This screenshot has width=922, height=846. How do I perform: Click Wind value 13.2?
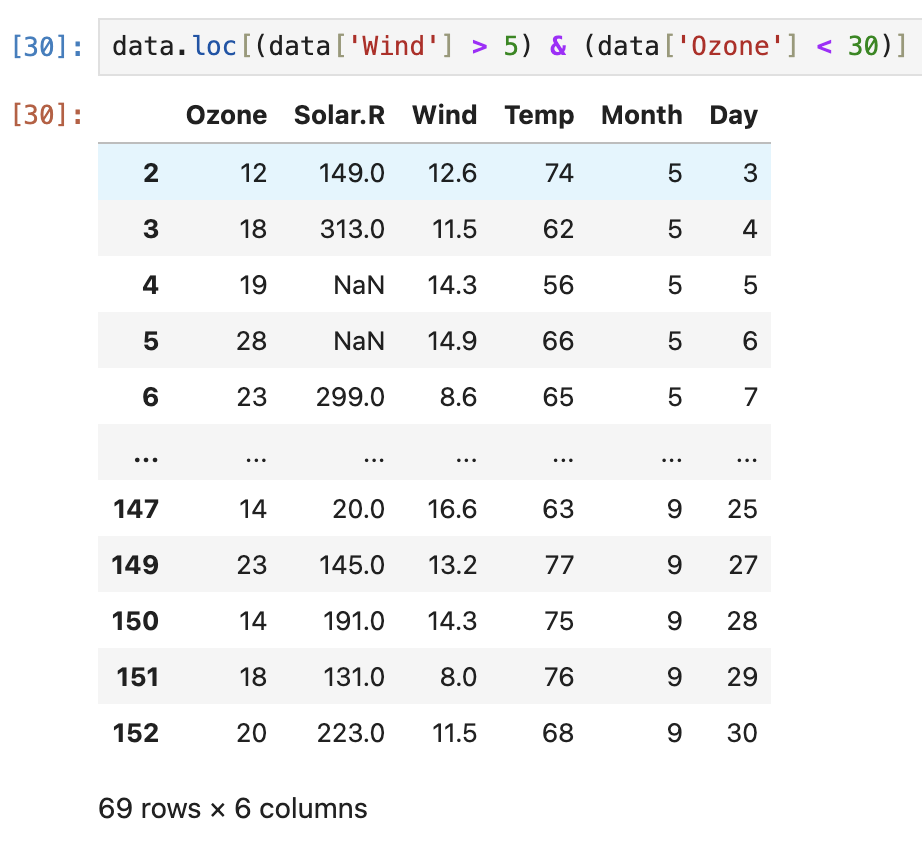tap(452, 565)
